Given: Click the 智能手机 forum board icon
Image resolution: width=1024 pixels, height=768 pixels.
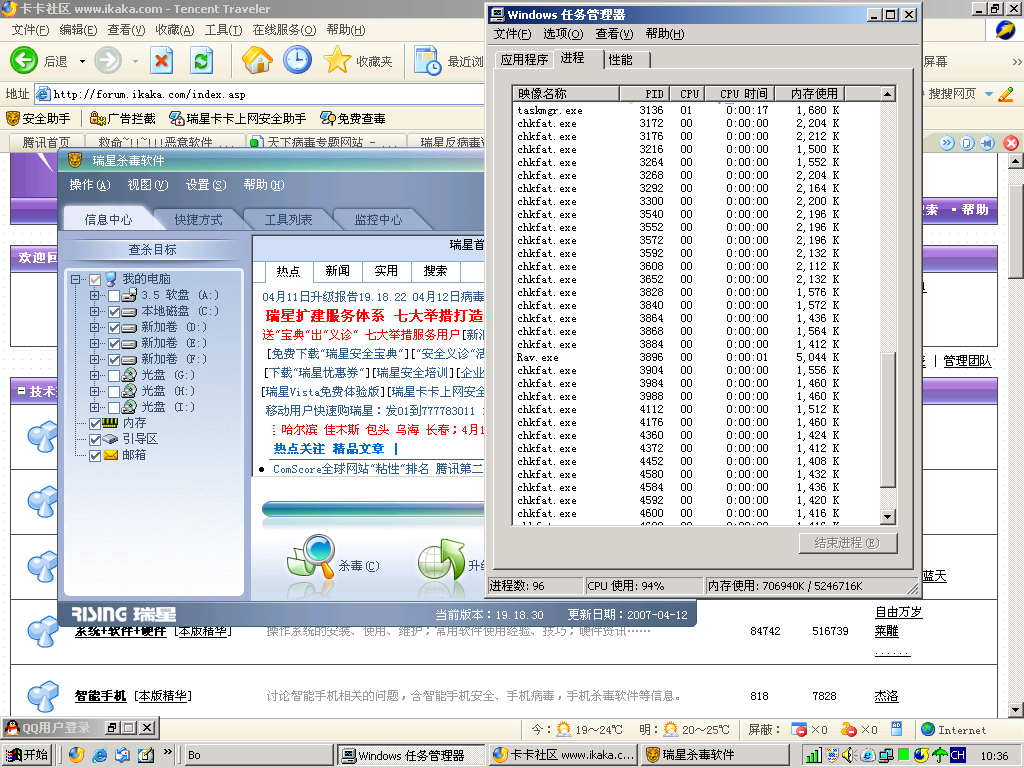Looking at the screenshot, I should [x=43, y=696].
